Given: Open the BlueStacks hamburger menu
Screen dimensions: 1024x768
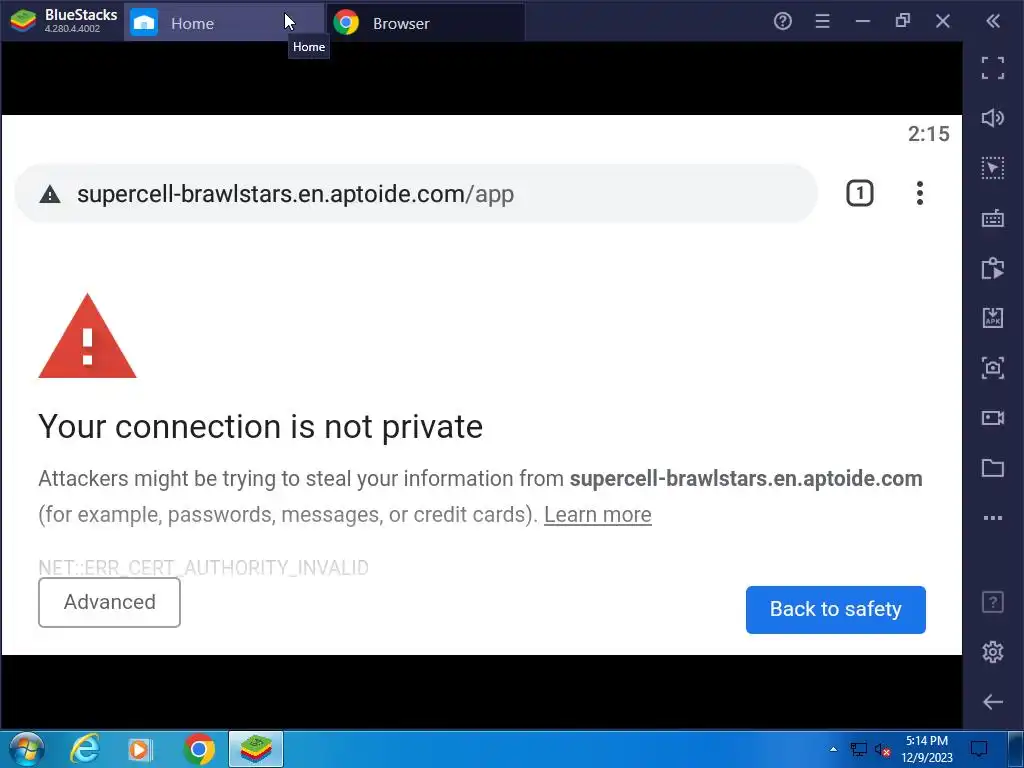Looking at the screenshot, I should [x=822, y=22].
